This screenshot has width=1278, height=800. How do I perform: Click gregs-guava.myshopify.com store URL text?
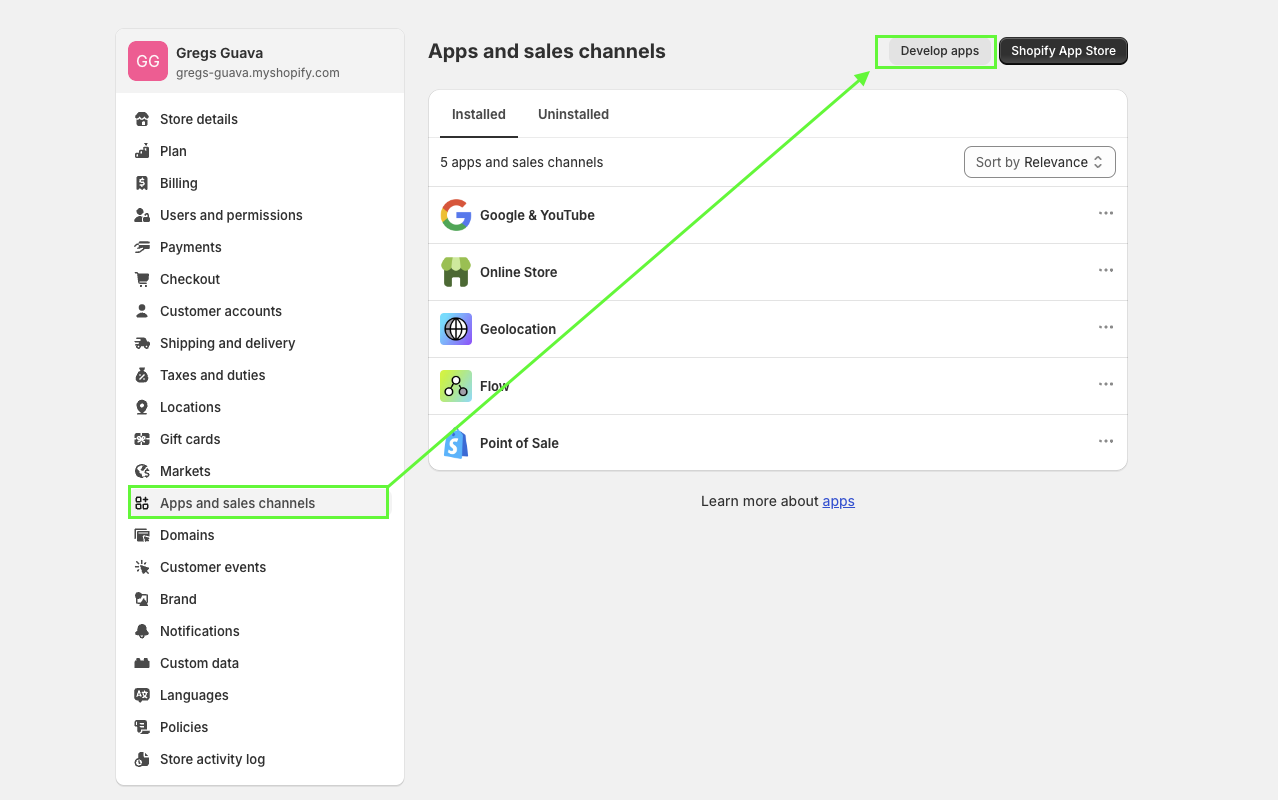[x=258, y=73]
